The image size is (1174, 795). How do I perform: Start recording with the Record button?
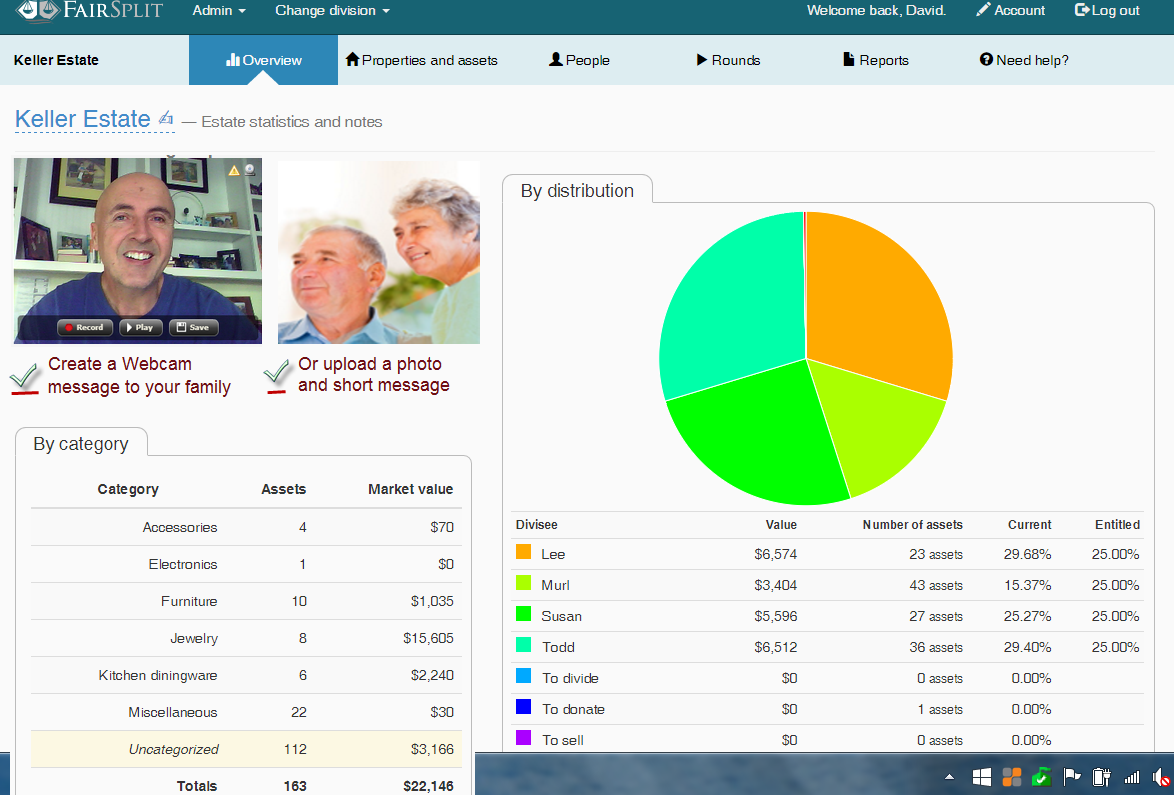point(85,327)
